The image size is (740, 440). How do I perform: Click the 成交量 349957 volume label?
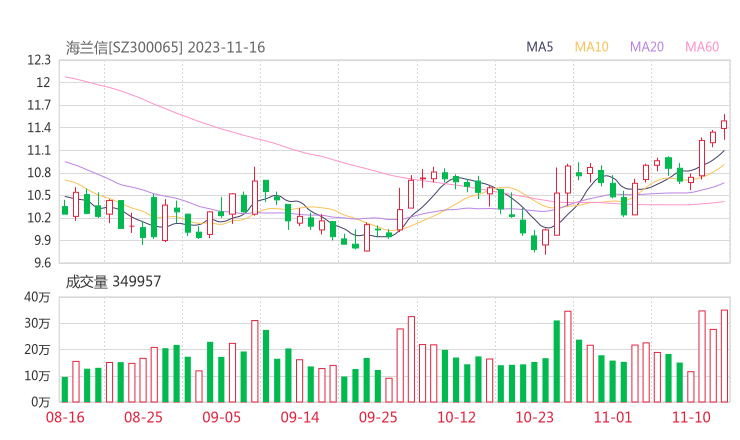[x=113, y=282]
